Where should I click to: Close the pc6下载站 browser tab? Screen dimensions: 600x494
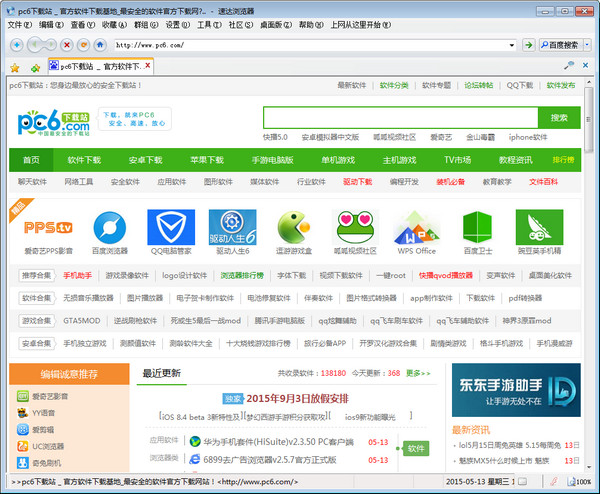149,66
